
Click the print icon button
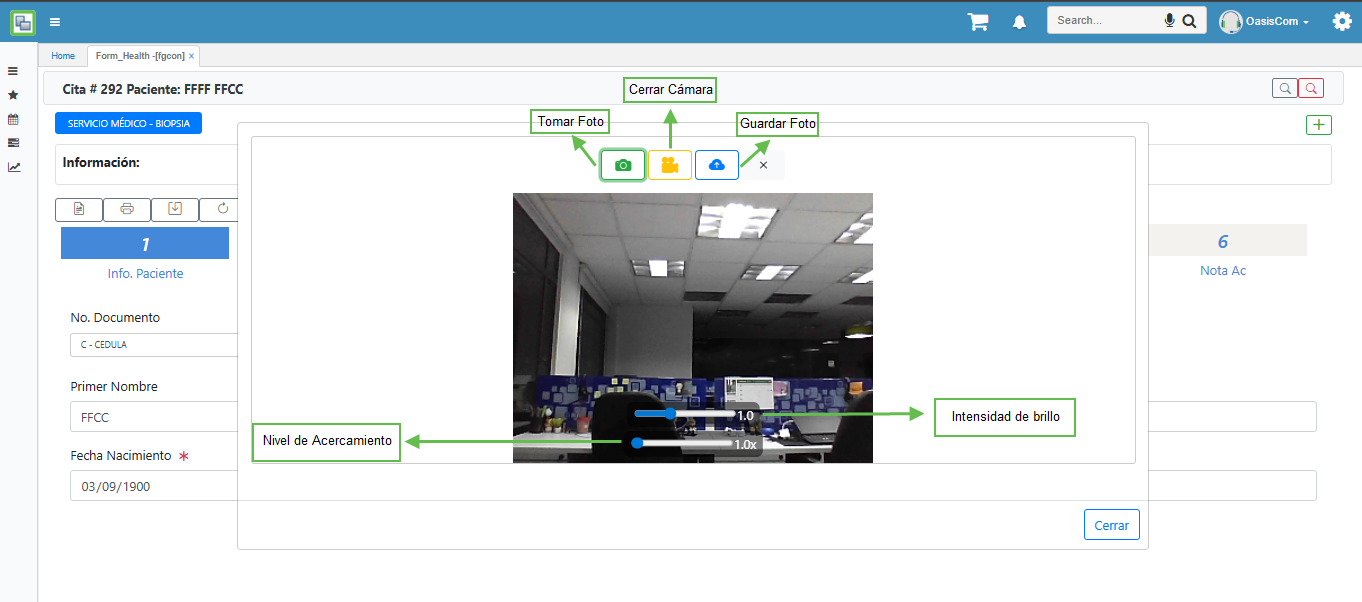tap(127, 209)
